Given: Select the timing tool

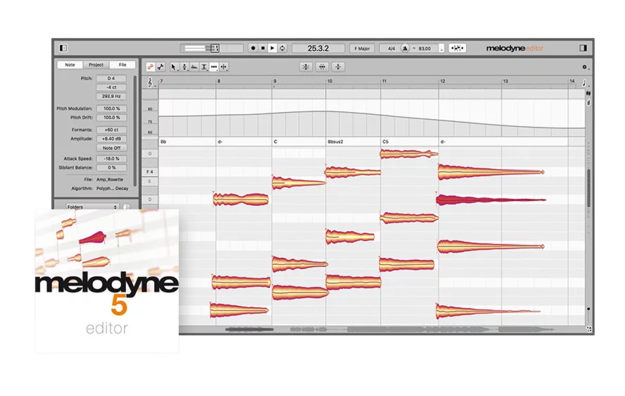Looking at the screenshot, I should [x=214, y=67].
